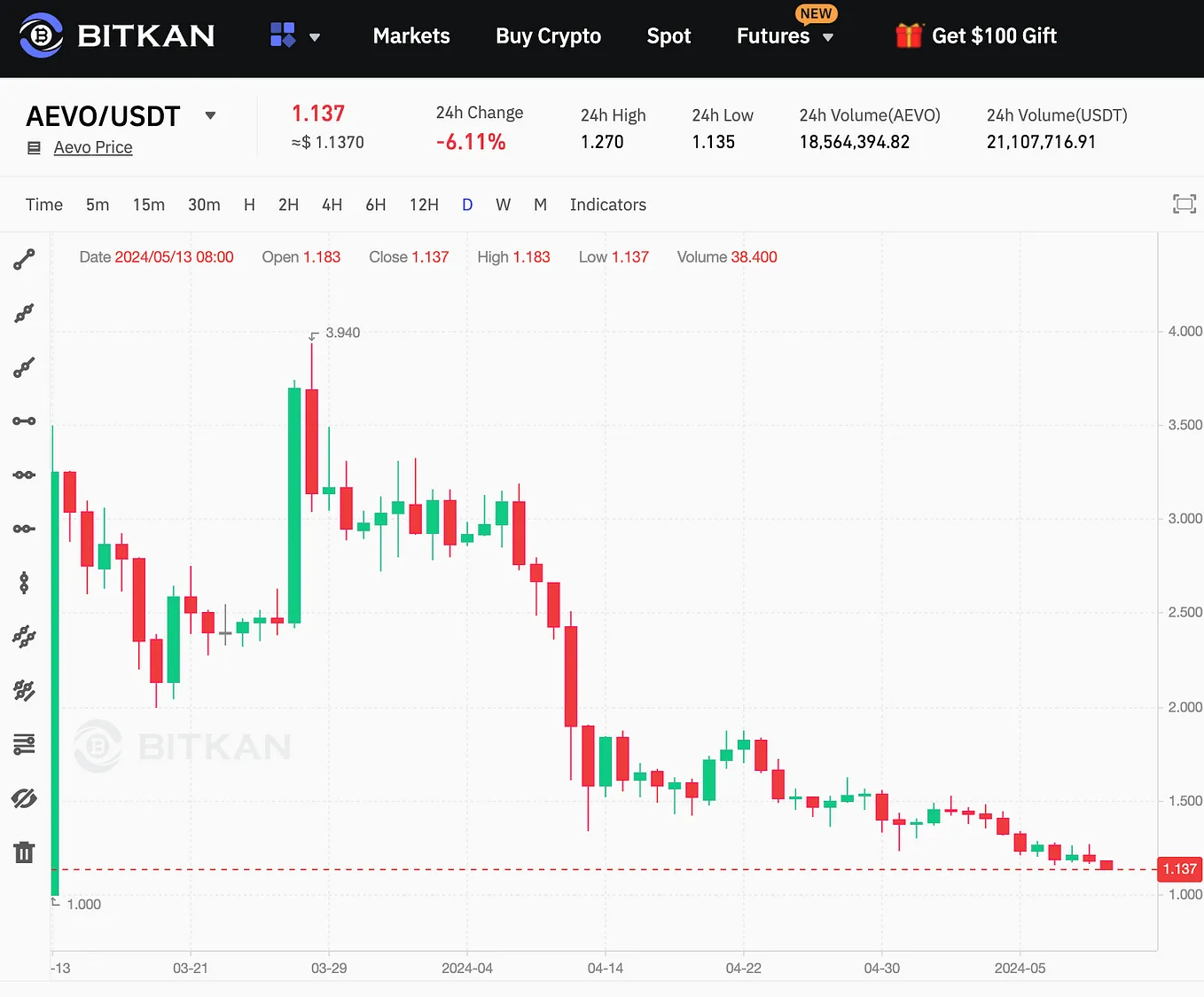This screenshot has width=1204, height=997.
Task: Select the parallel lines drawing tool
Action: tap(24, 636)
